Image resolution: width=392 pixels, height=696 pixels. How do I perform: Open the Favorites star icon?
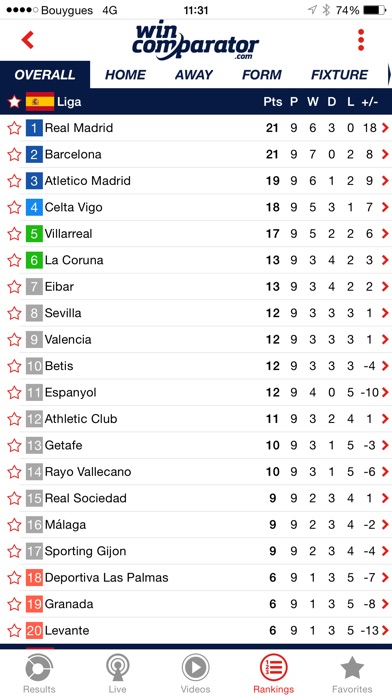[x=352, y=668]
